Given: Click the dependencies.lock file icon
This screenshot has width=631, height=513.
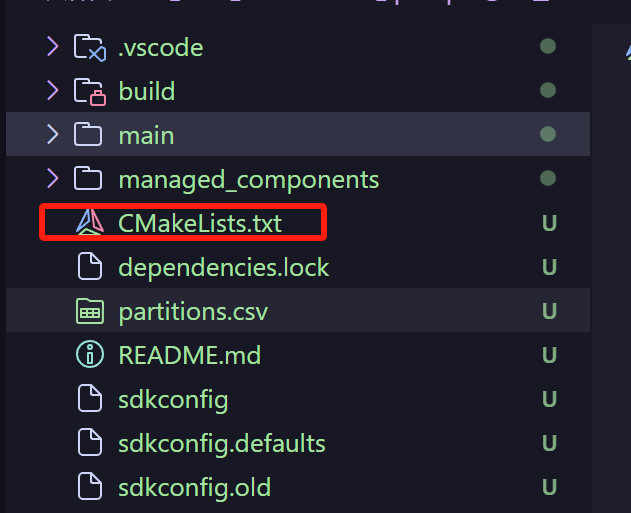Looking at the screenshot, I should coord(89,268).
